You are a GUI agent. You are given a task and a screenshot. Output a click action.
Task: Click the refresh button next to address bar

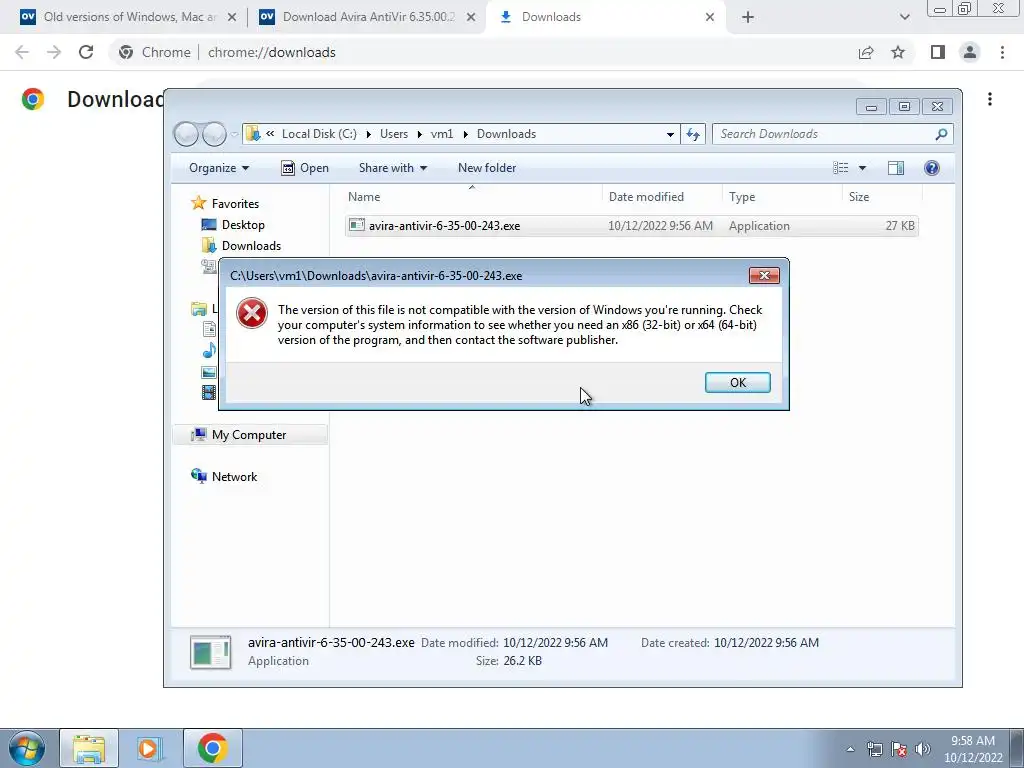[693, 134]
